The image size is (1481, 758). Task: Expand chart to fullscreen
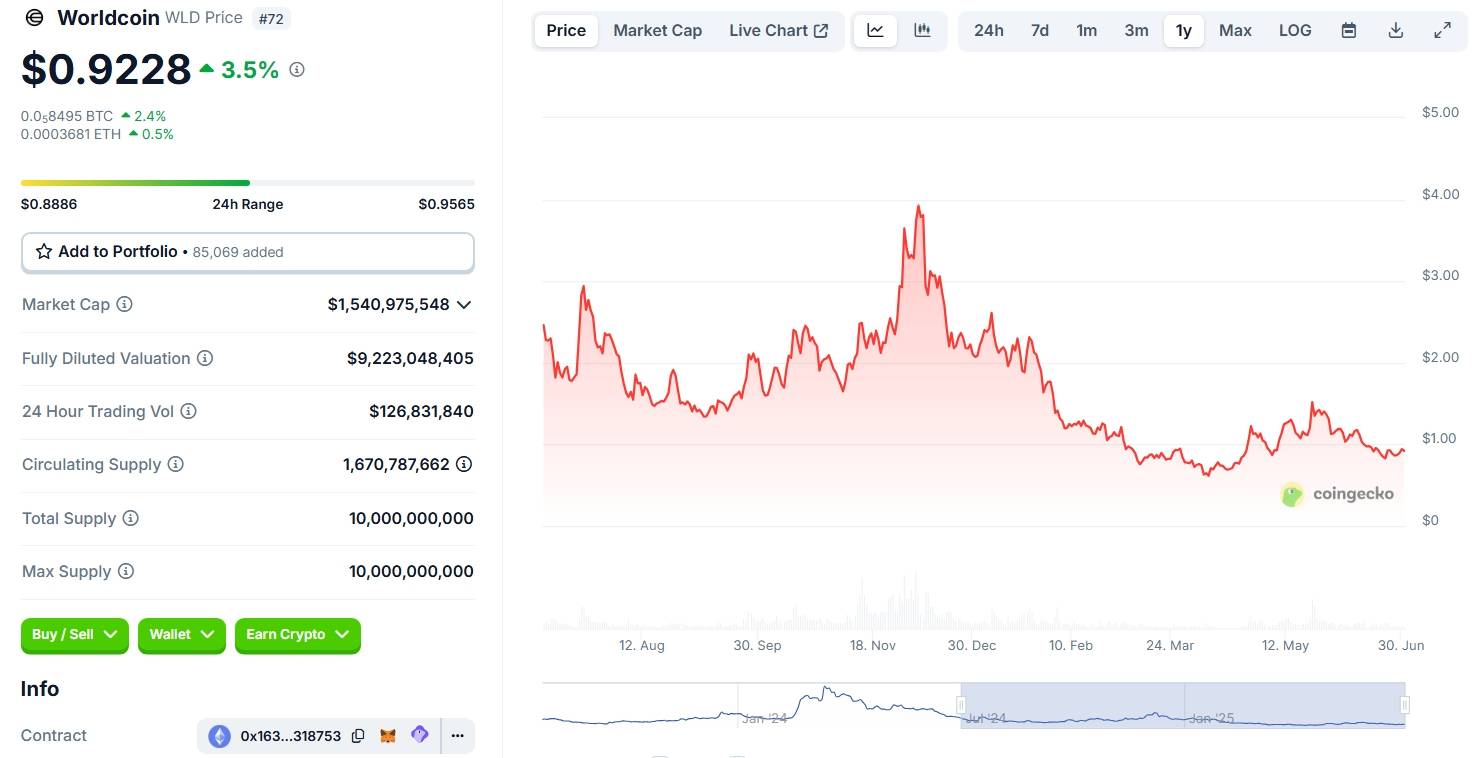click(1443, 30)
